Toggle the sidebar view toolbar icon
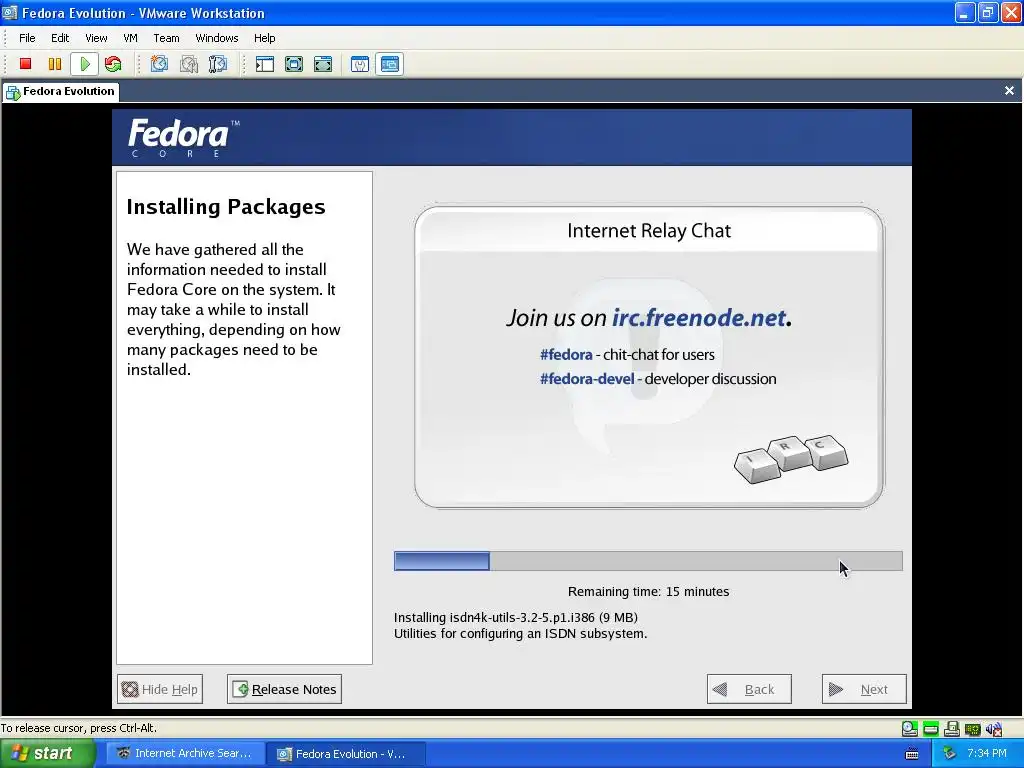 [264, 64]
